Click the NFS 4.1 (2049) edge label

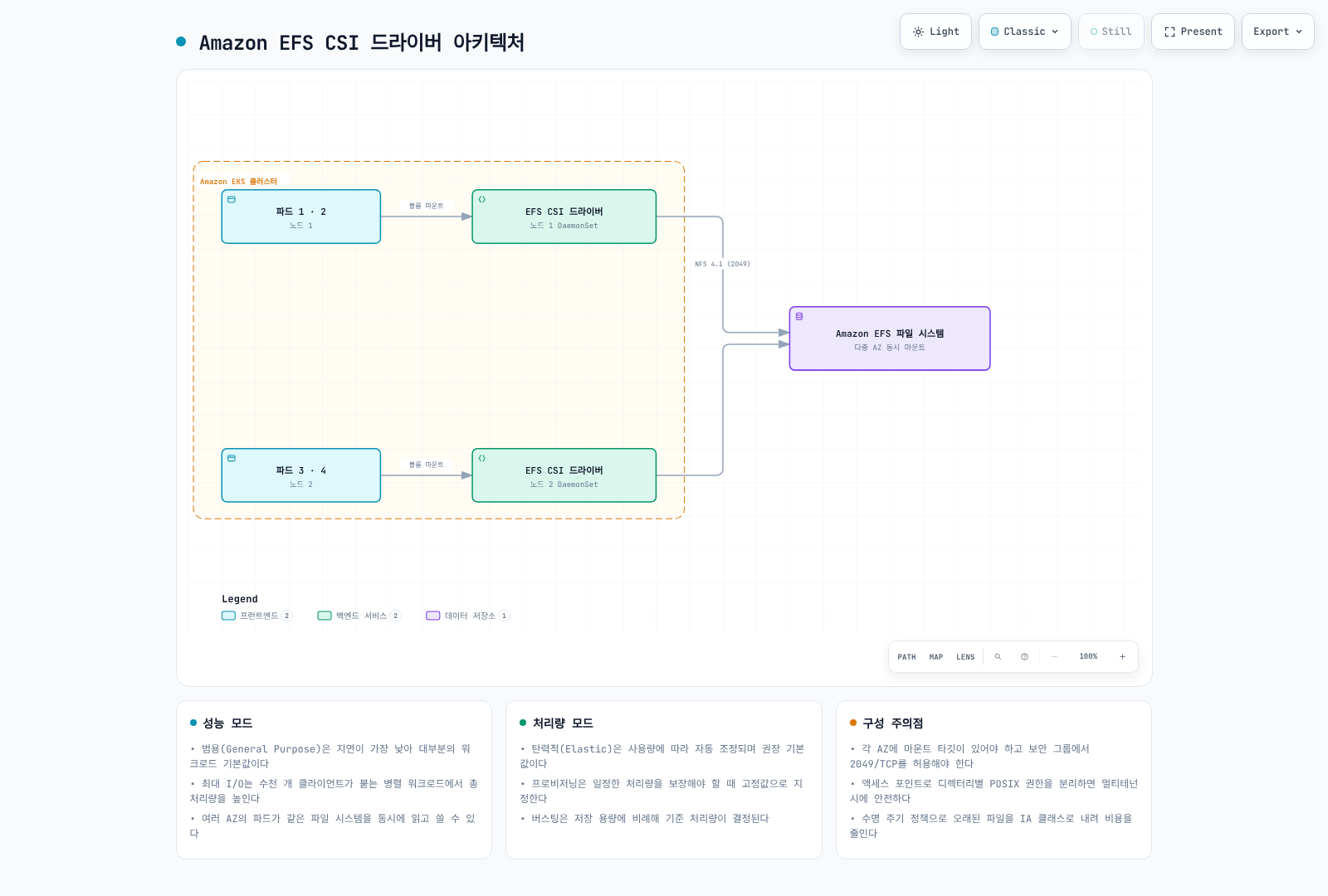tap(723, 264)
